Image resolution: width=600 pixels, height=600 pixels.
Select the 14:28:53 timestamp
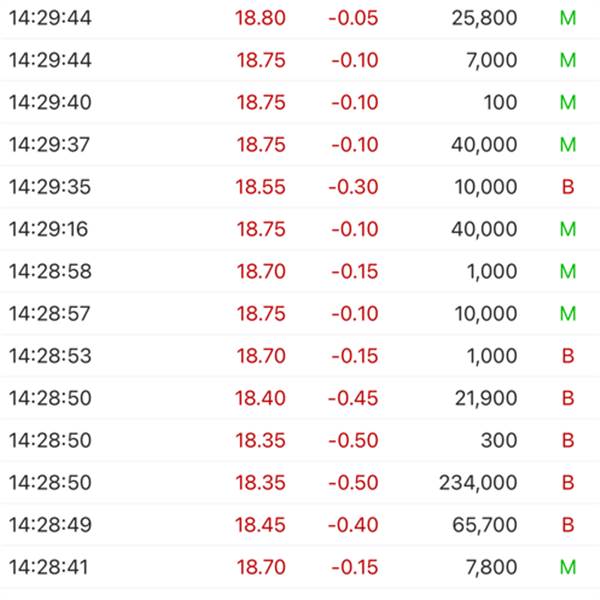[x=50, y=356]
